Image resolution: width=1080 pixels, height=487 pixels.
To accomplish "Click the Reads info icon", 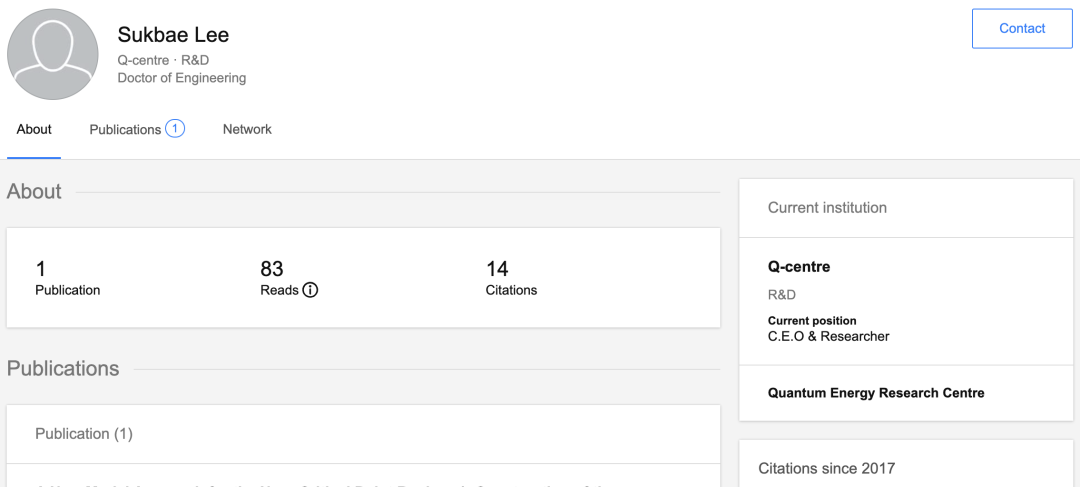I will point(310,290).
